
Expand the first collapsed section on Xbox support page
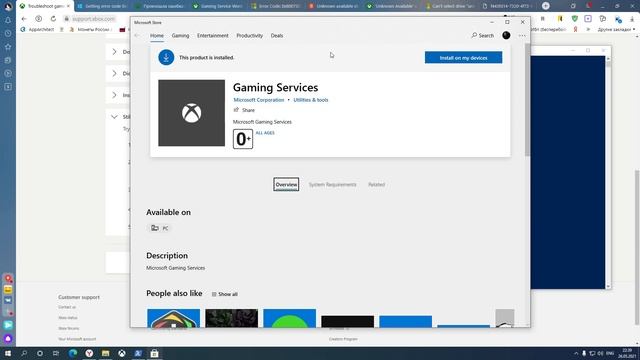tap(114, 52)
